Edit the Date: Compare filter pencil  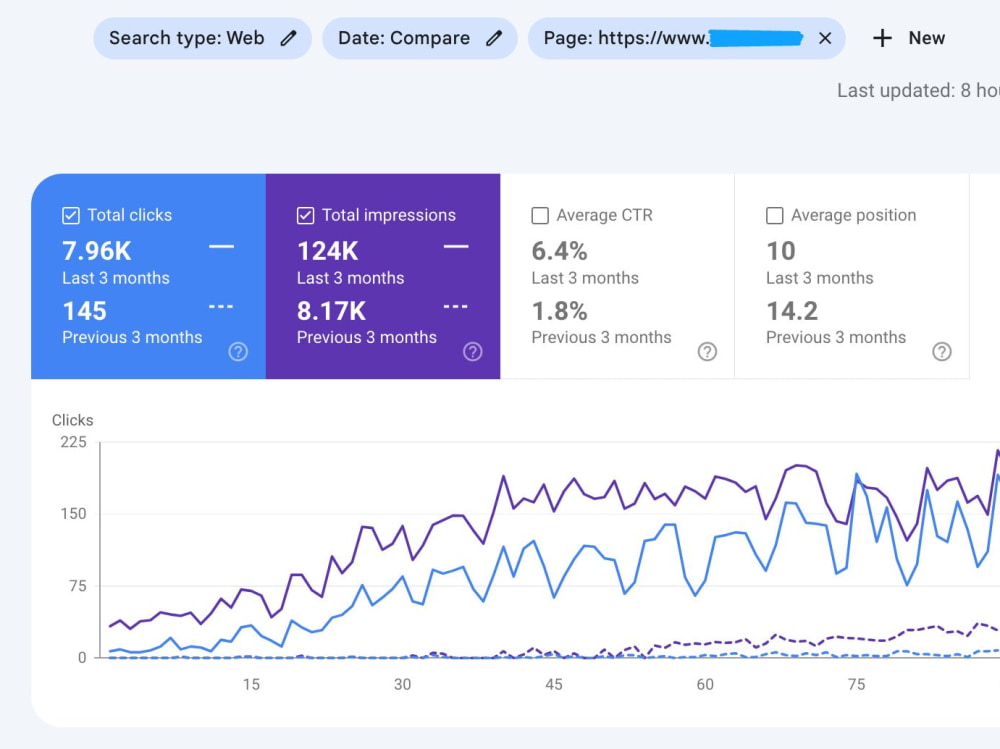494,38
